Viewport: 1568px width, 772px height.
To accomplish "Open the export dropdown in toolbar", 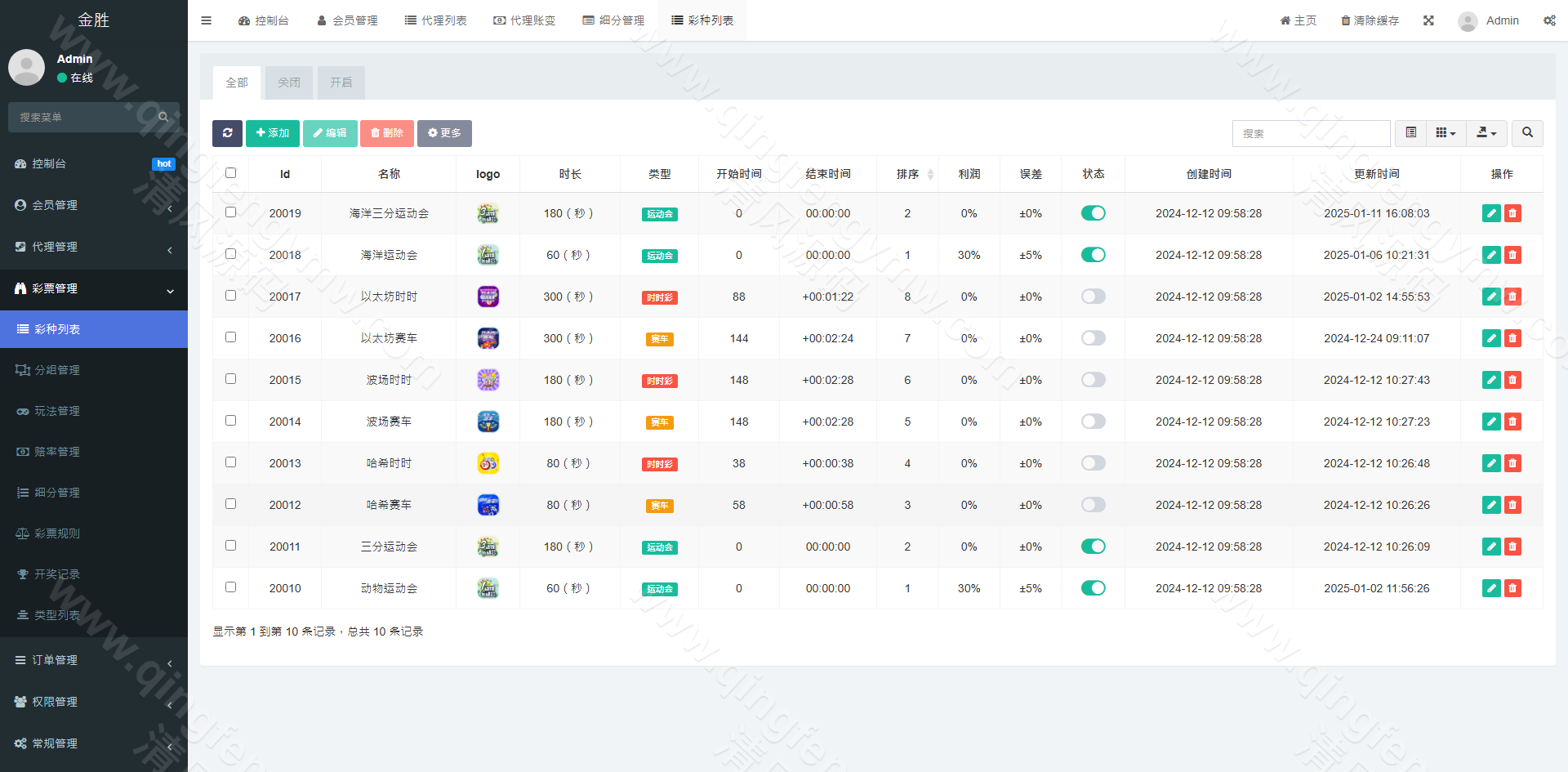I will [x=1486, y=133].
